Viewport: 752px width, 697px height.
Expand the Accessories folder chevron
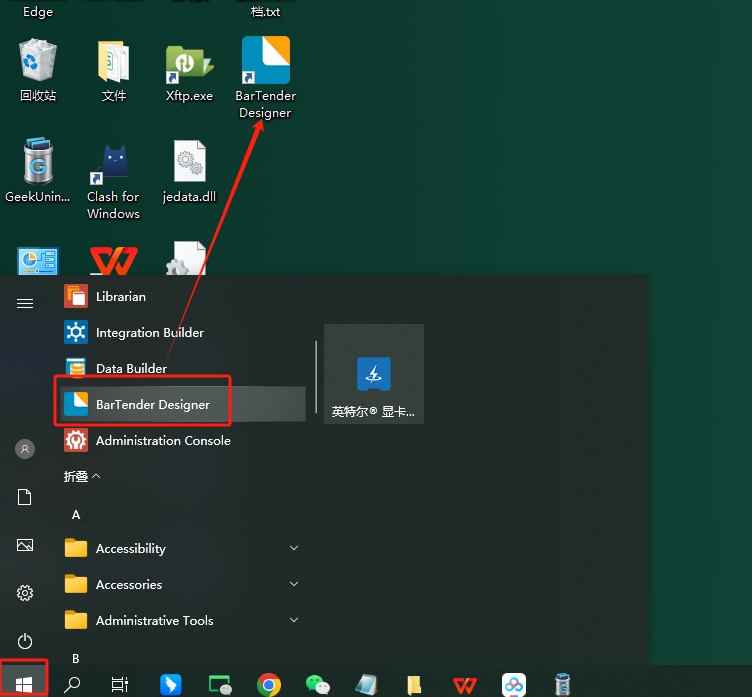click(294, 584)
